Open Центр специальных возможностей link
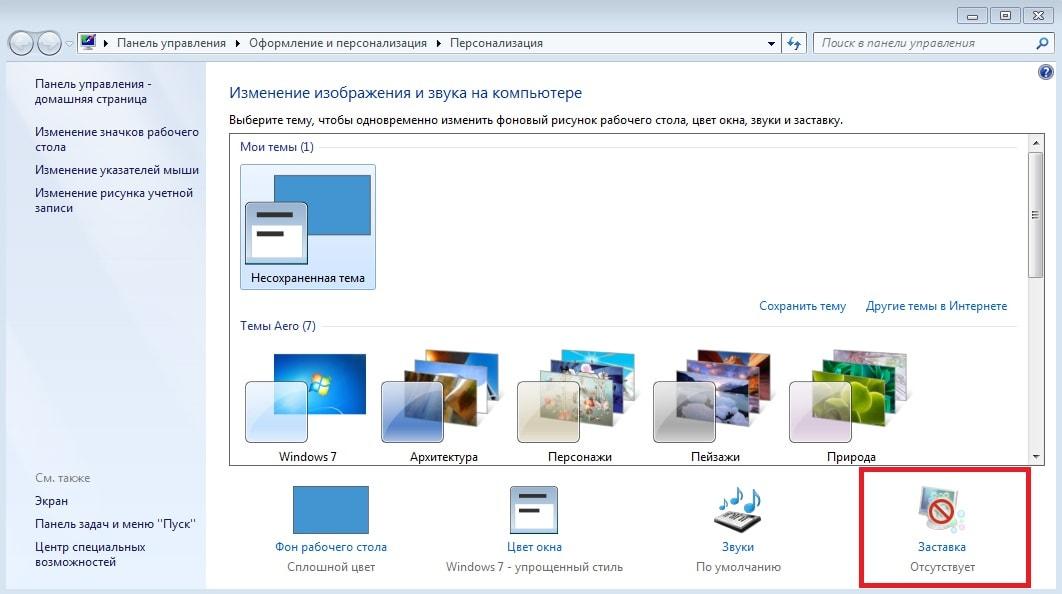The height and width of the screenshot is (594, 1062). pyautogui.click(x=90, y=554)
